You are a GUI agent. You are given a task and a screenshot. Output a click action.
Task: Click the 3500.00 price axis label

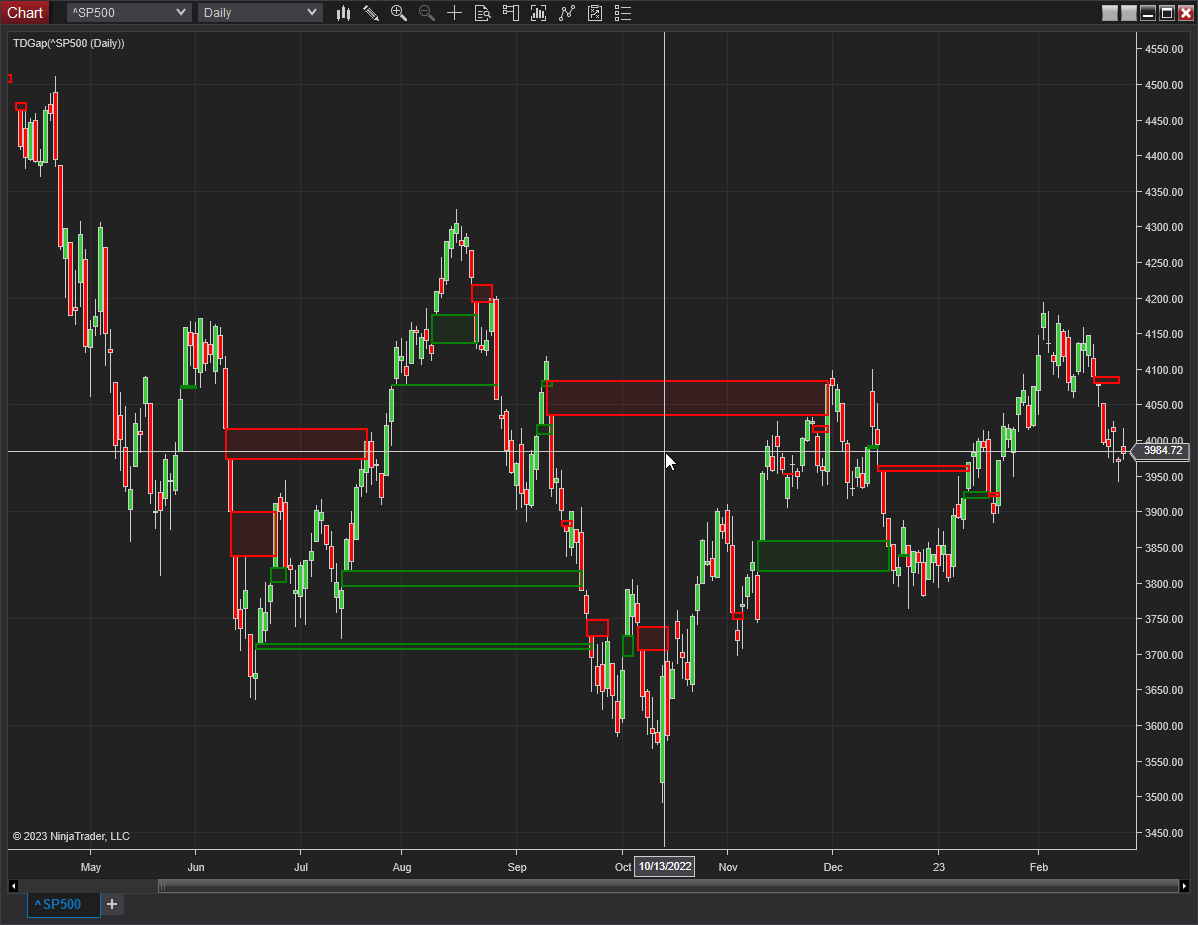(1164, 797)
